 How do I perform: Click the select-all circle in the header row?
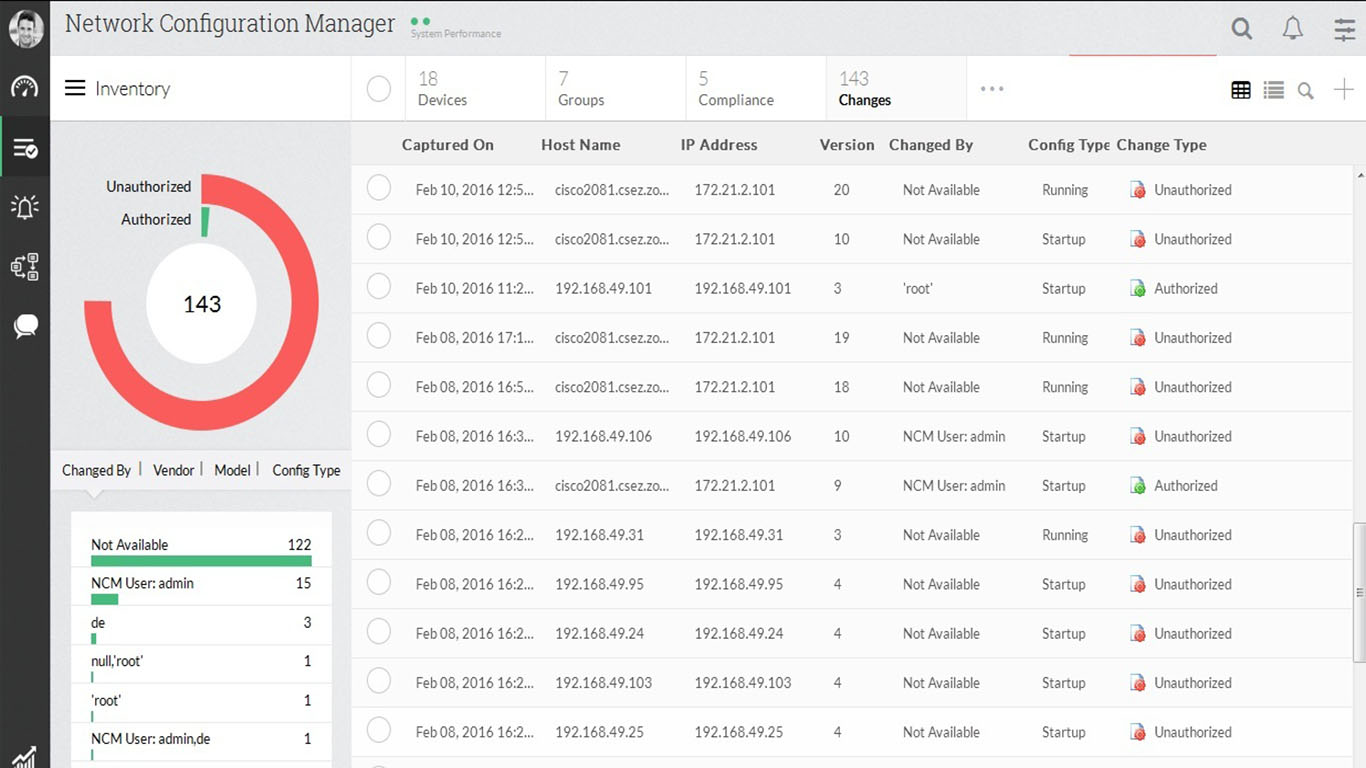point(378,88)
